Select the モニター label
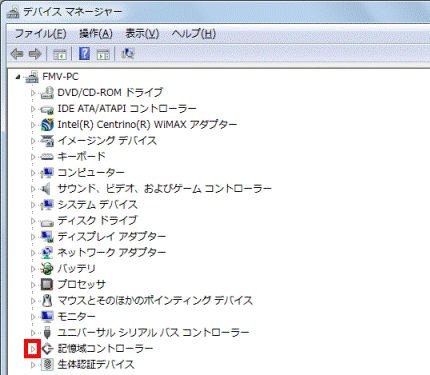The height and width of the screenshot is (375, 430). tap(76, 316)
